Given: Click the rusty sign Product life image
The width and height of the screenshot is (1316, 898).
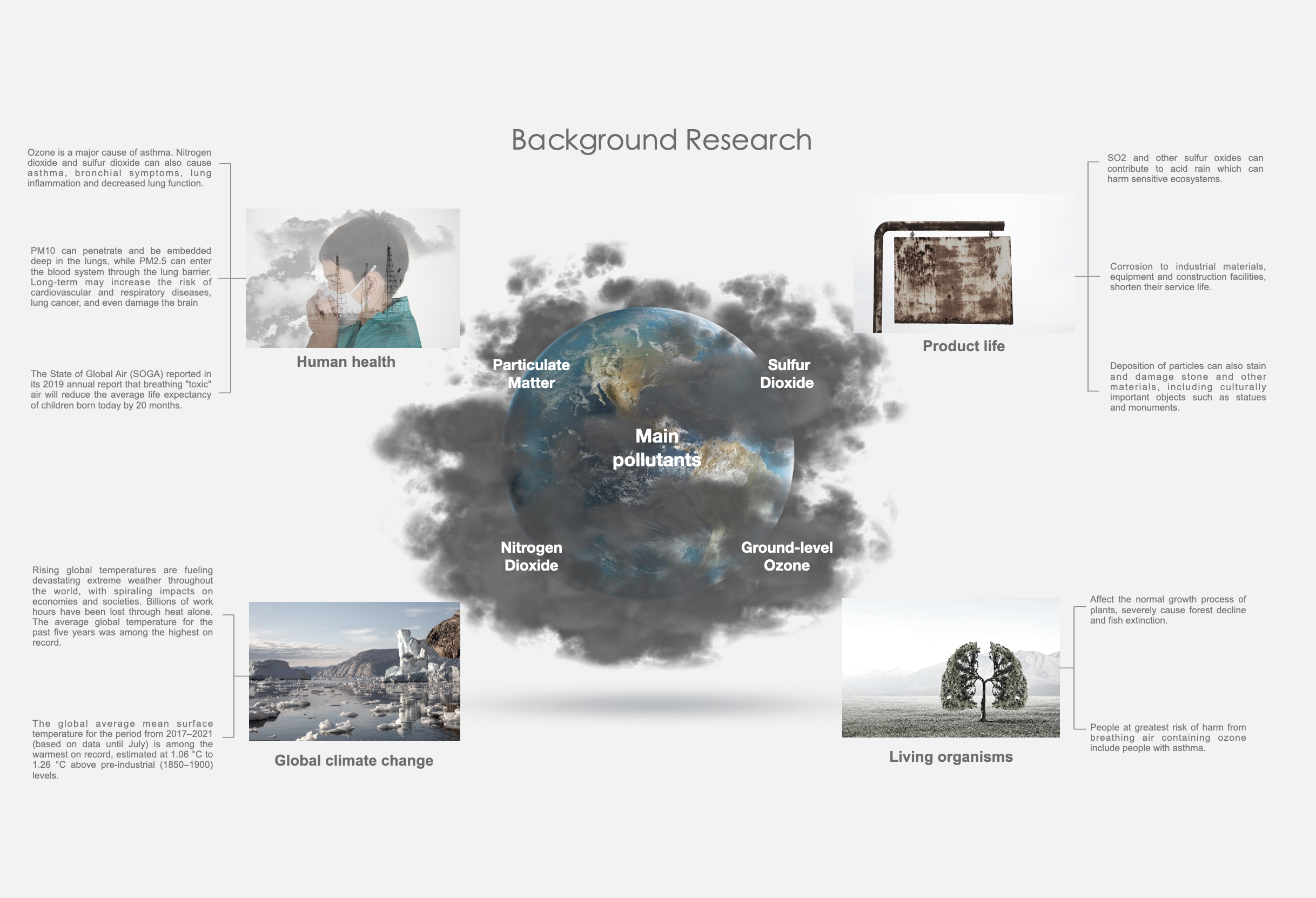Looking at the screenshot, I should click(963, 263).
